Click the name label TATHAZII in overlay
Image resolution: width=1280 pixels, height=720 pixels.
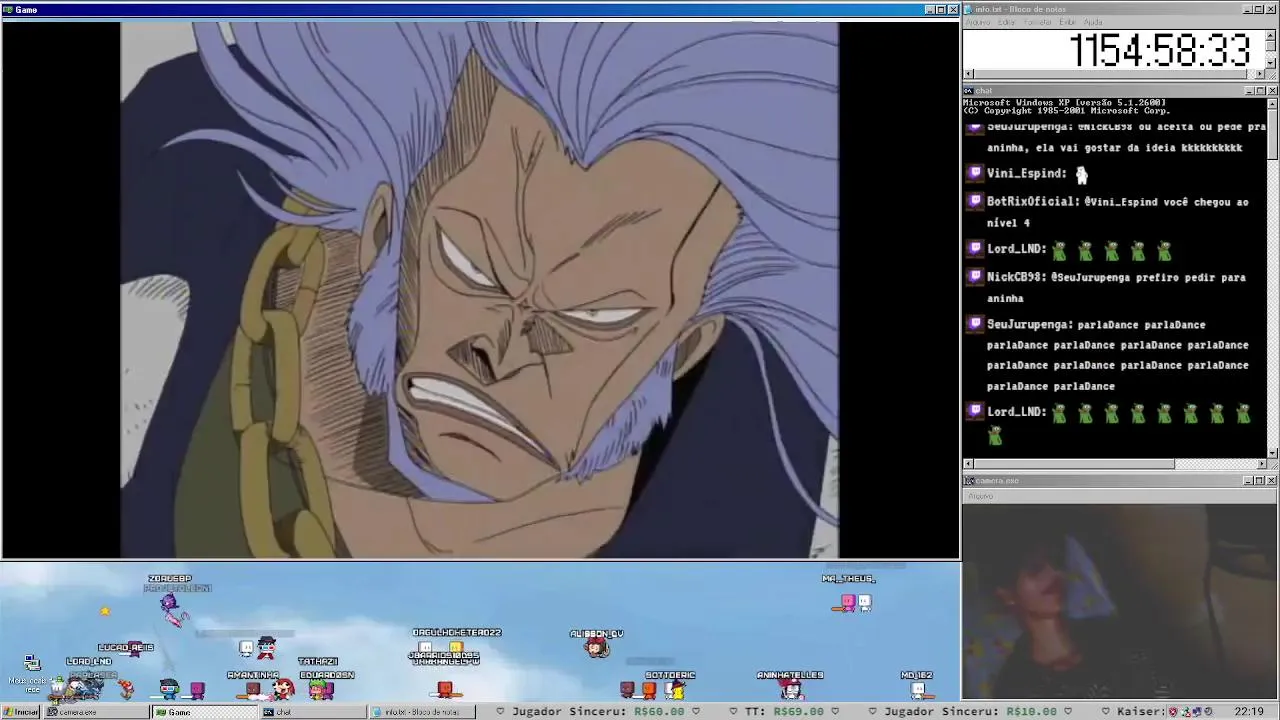pos(318,661)
